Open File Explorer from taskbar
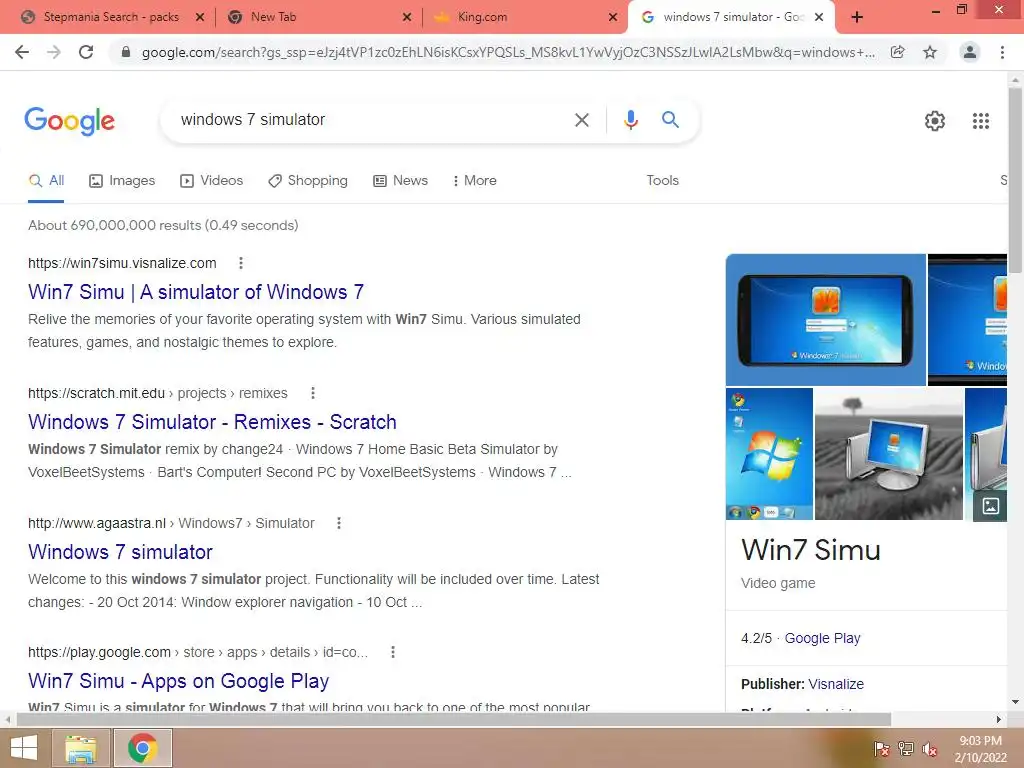Viewport: 1024px width, 768px height. tap(80, 748)
